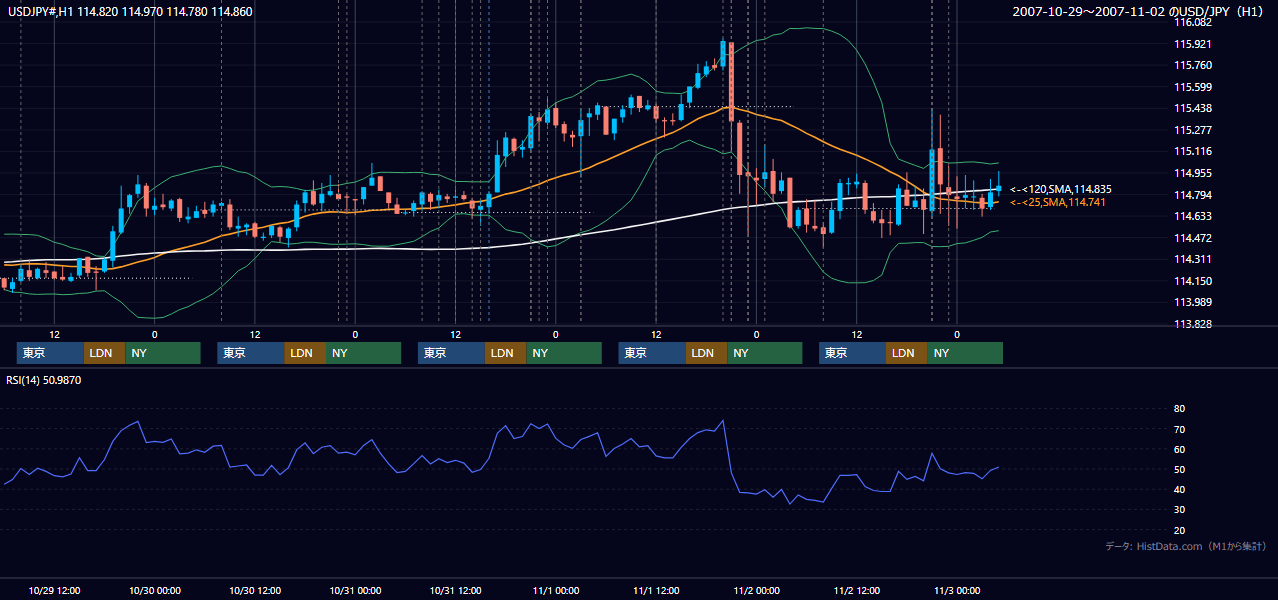Click the 114.794 price label
Viewport: 1278px width, 600px height.
pyautogui.click(x=1194, y=195)
